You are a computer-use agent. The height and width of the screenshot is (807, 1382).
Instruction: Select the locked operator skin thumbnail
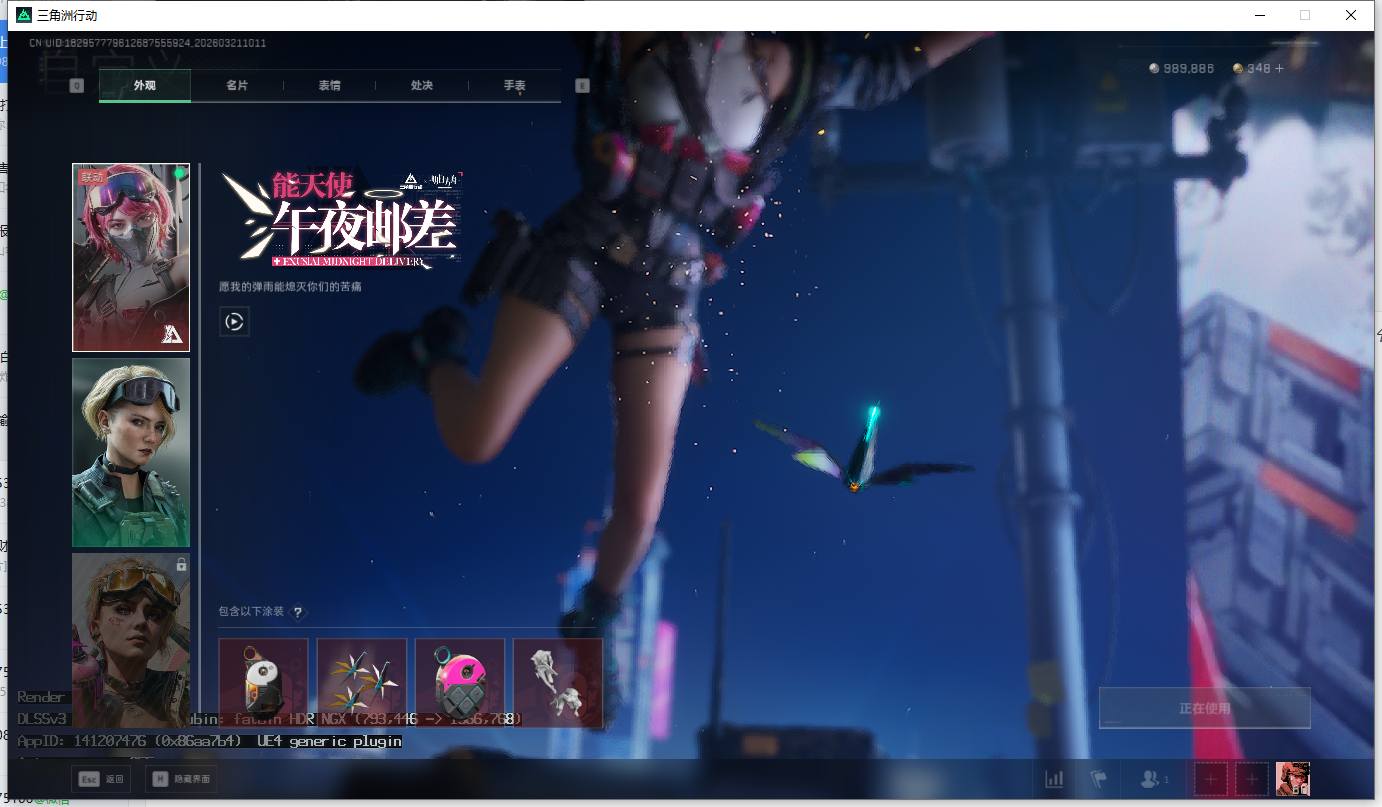click(x=131, y=630)
